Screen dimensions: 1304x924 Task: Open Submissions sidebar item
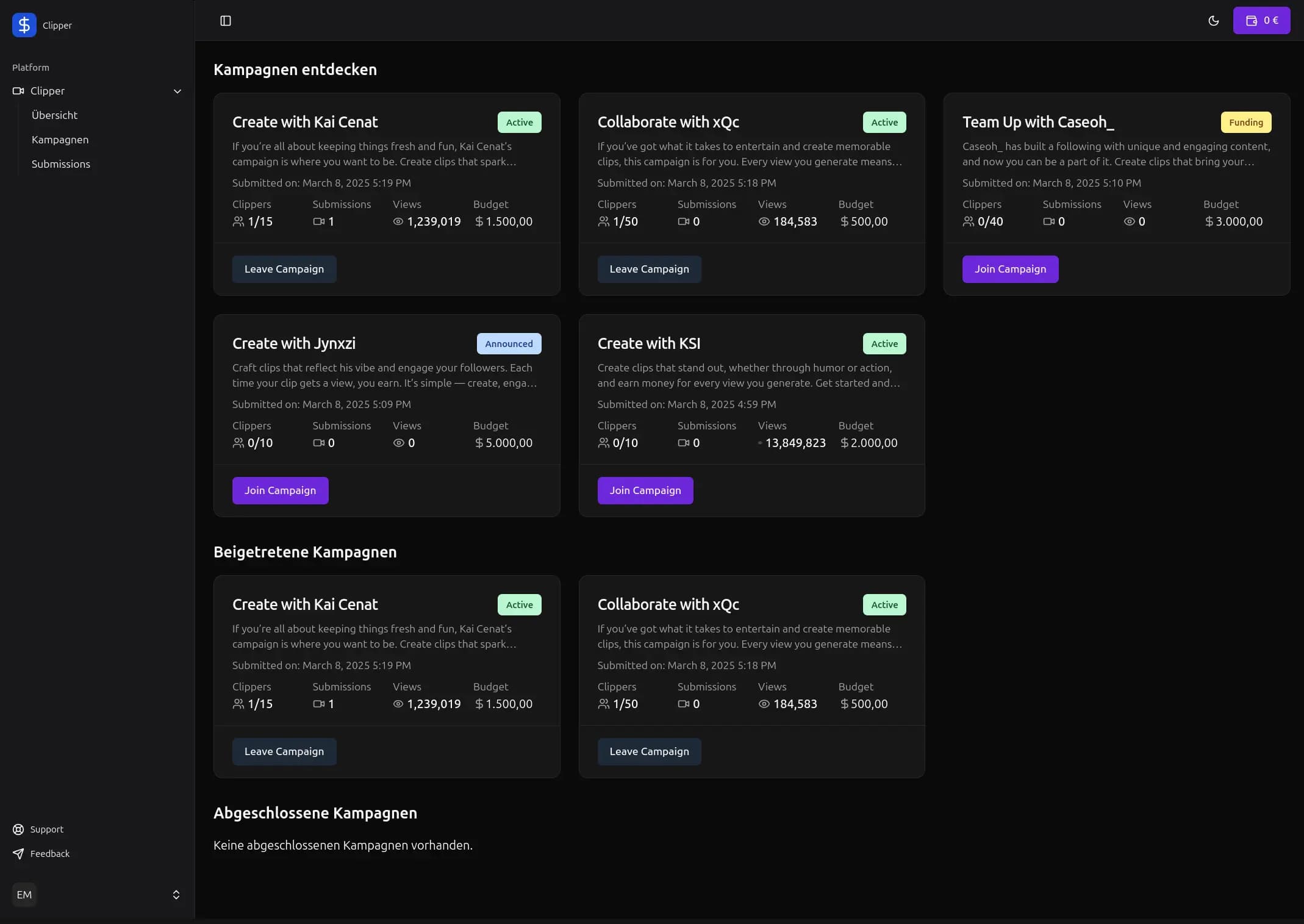coord(60,164)
